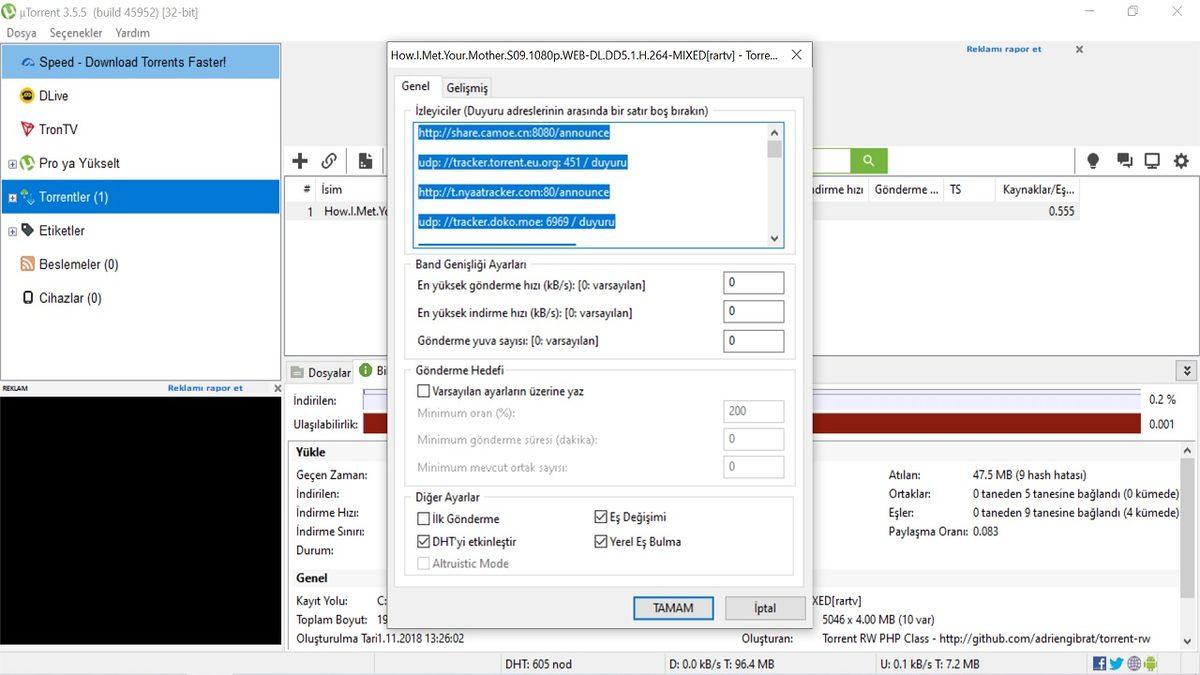Disable DHT'yi etkinleştir checkbox
Screen dimensions: 1200x675
pyautogui.click(x=423, y=543)
